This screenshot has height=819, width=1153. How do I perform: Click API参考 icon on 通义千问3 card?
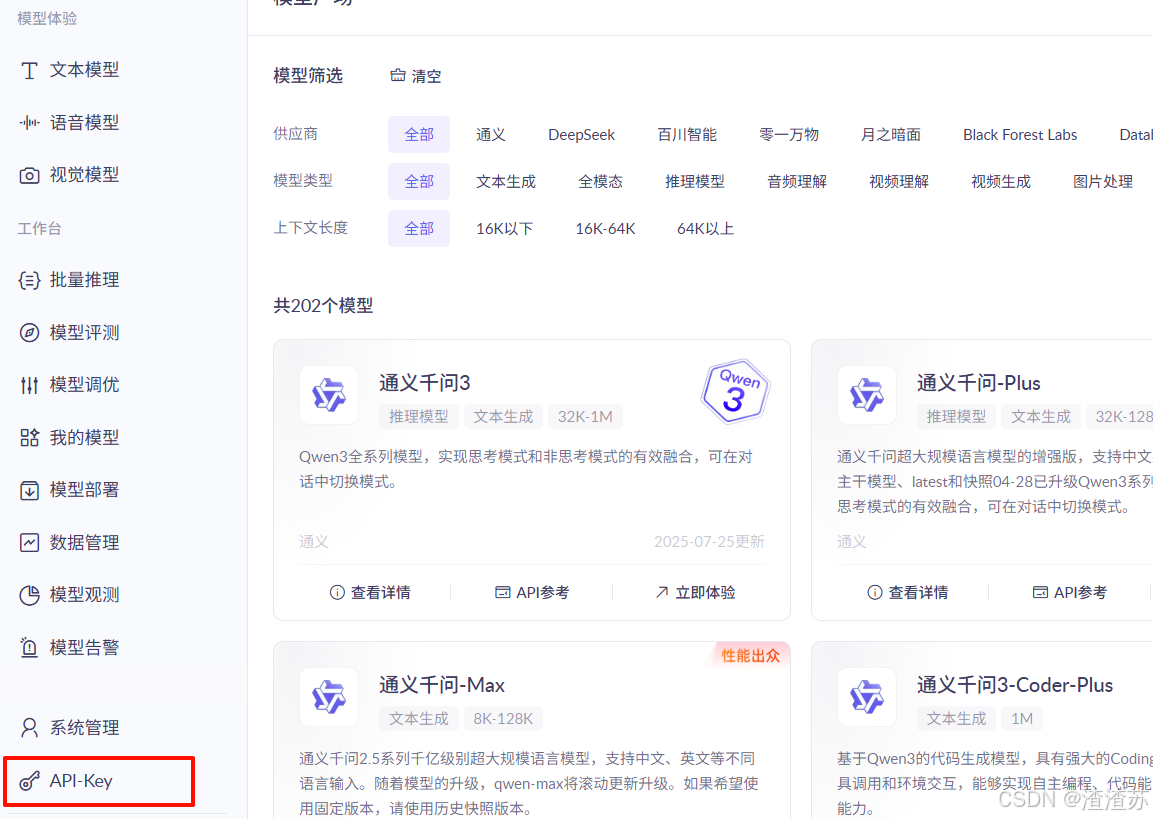point(502,593)
